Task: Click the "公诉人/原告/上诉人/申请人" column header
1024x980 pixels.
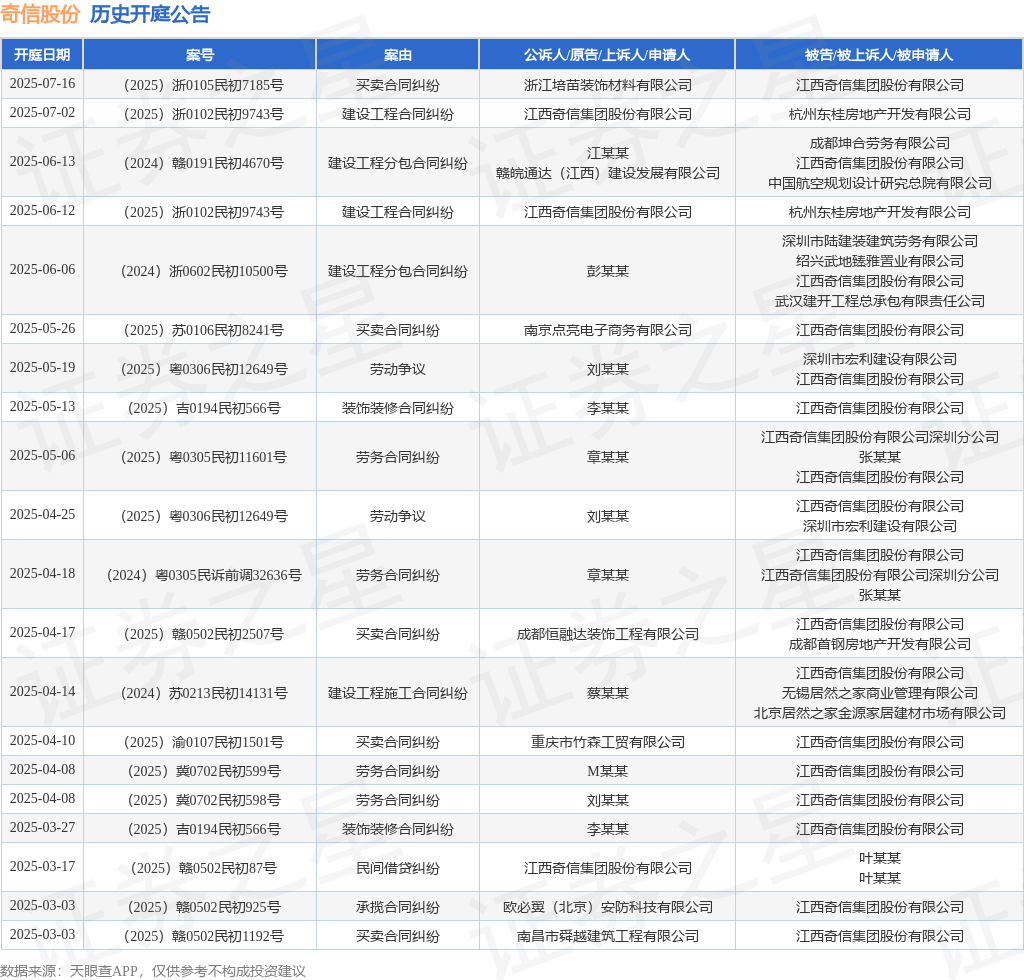Action: [x=607, y=55]
